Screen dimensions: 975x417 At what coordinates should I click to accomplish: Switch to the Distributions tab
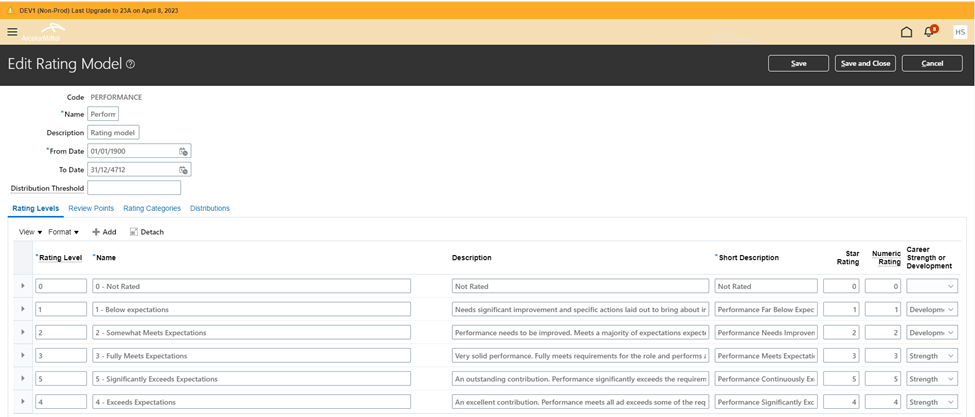pos(210,208)
